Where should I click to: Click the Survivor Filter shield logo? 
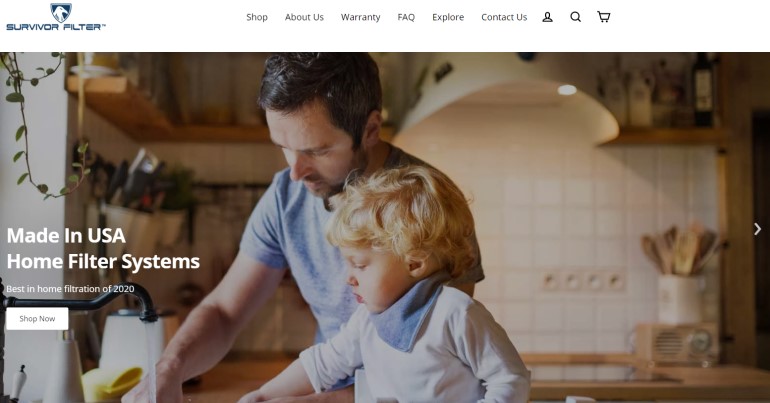point(61,13)
